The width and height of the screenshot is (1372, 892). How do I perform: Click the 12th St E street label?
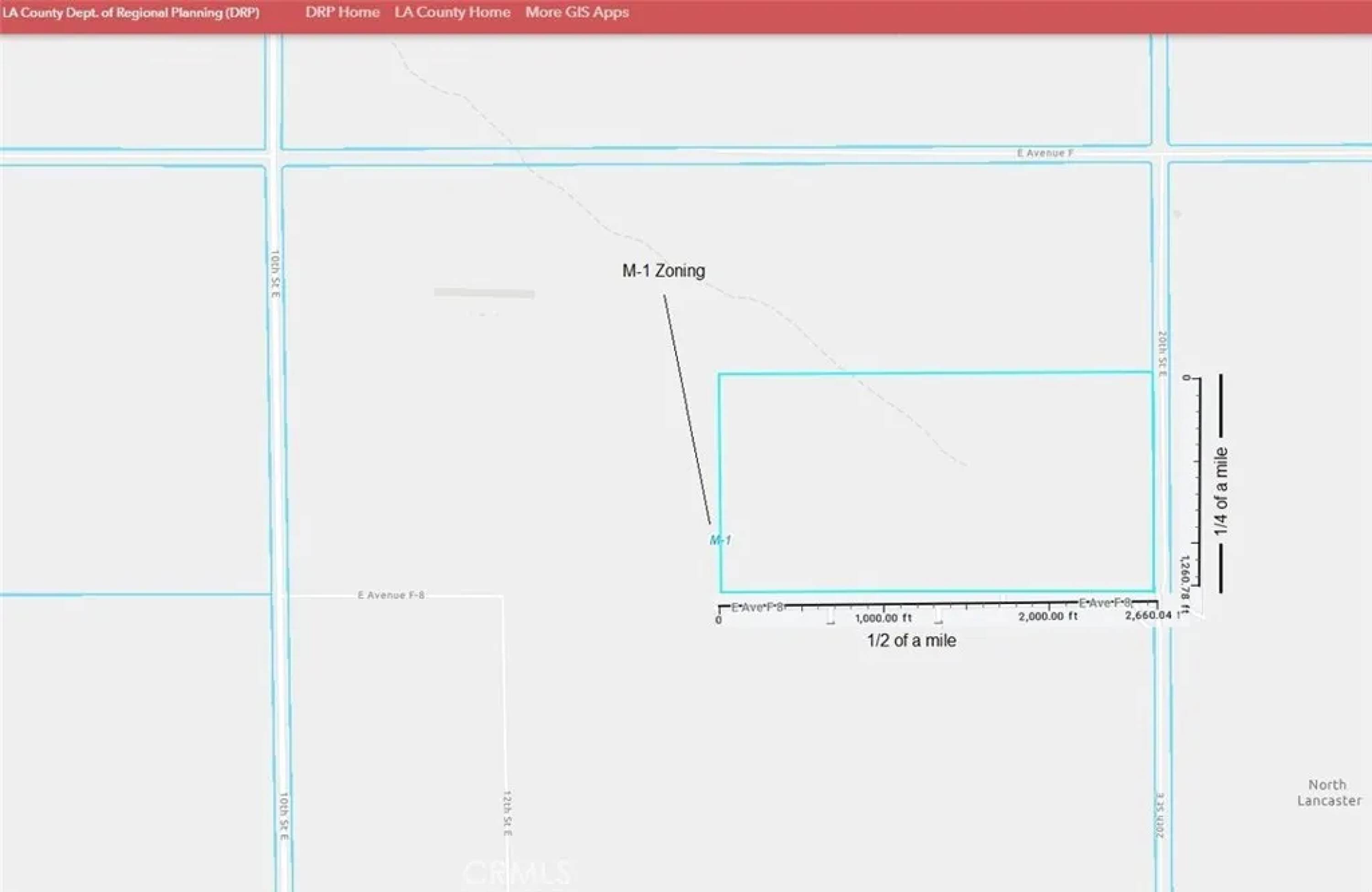(507, 813)
